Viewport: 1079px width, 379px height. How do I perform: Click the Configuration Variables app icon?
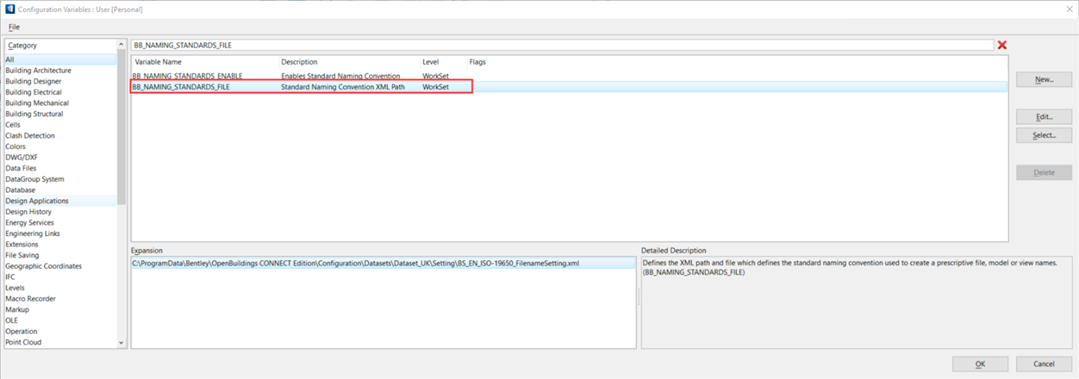click(x=10, y=10)
